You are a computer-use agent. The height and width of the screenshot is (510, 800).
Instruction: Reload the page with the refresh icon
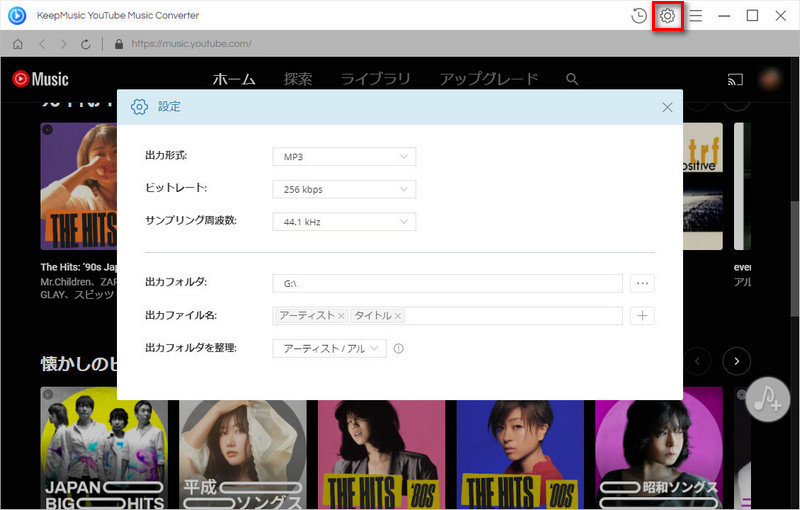86,44
